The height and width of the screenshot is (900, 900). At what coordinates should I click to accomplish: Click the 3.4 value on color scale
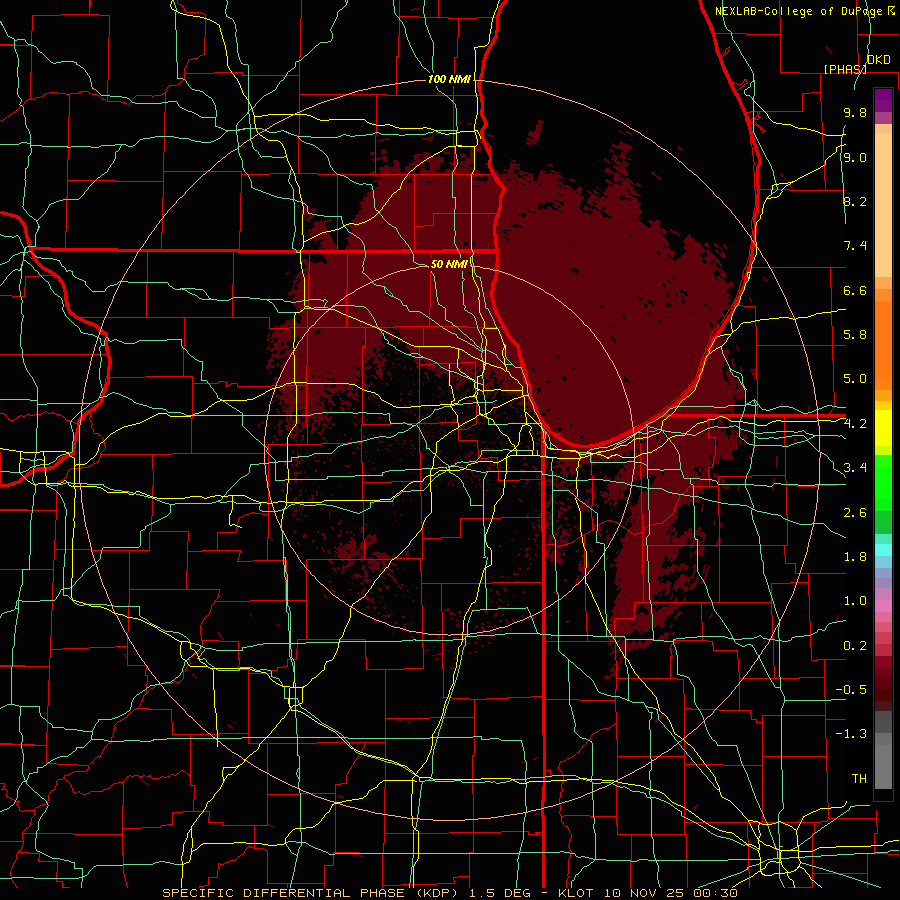coord(855,468)
